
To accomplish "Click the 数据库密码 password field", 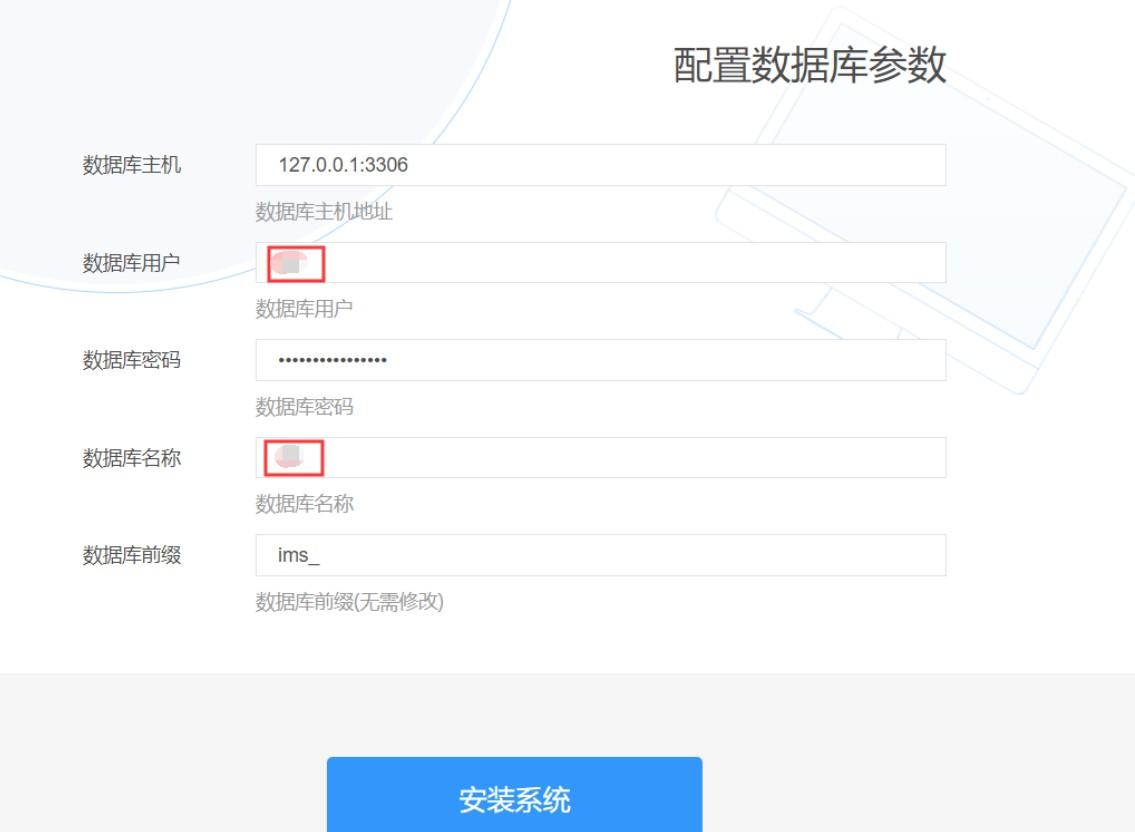I will click(601, 360).
